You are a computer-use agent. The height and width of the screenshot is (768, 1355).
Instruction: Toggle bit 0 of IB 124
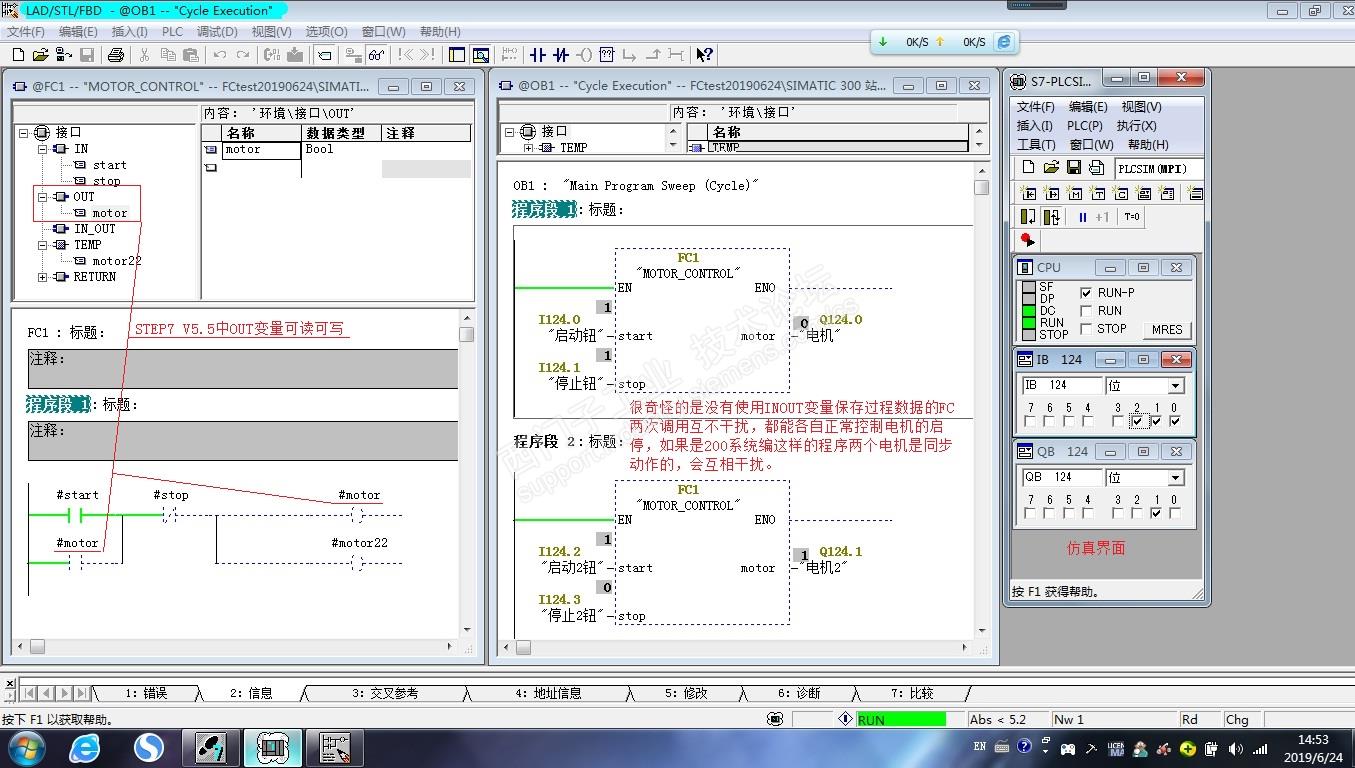point(1175,421)
